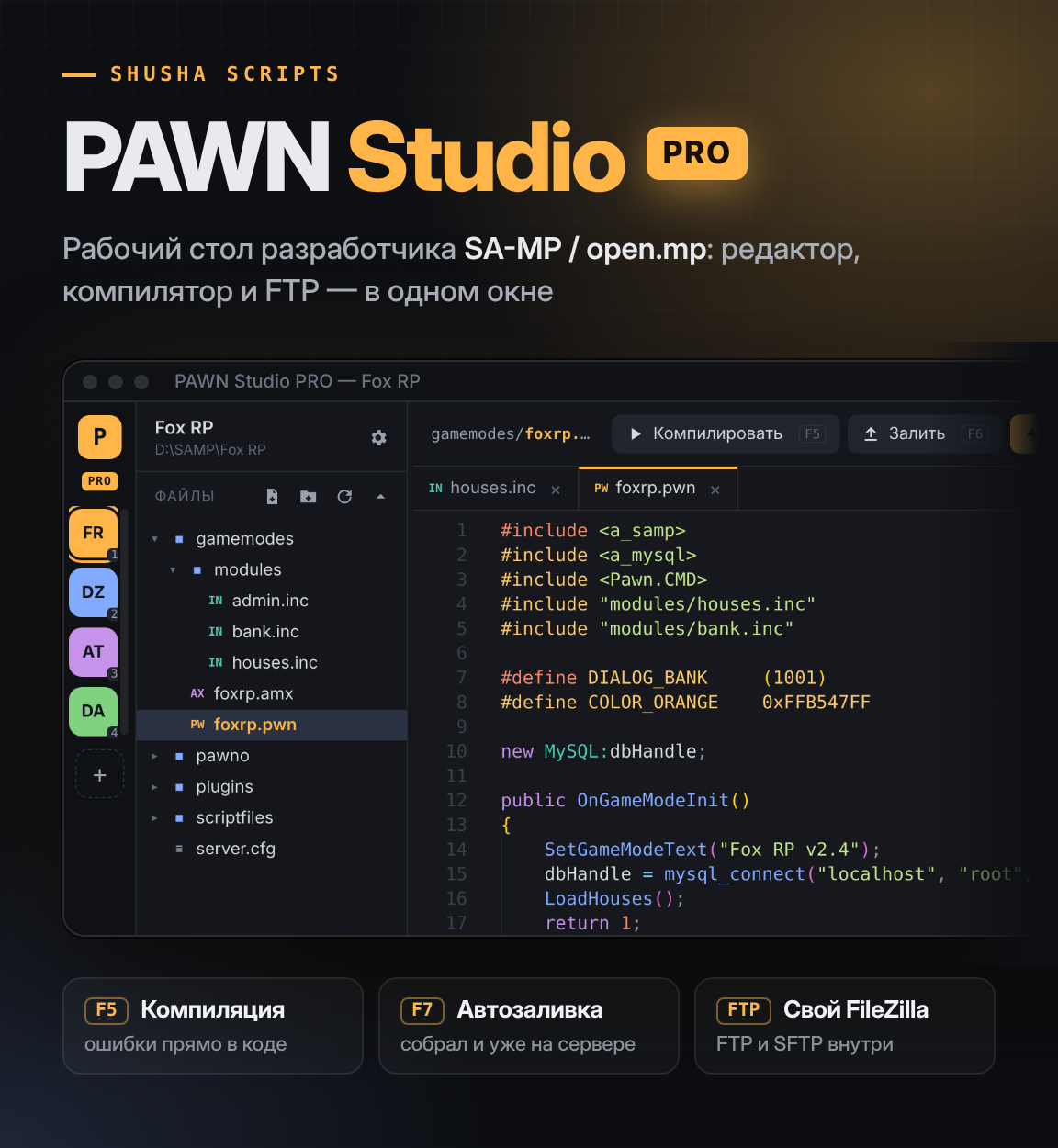
Task: Create a new file in the Файлы panel
Action: (x=272, y=497)
